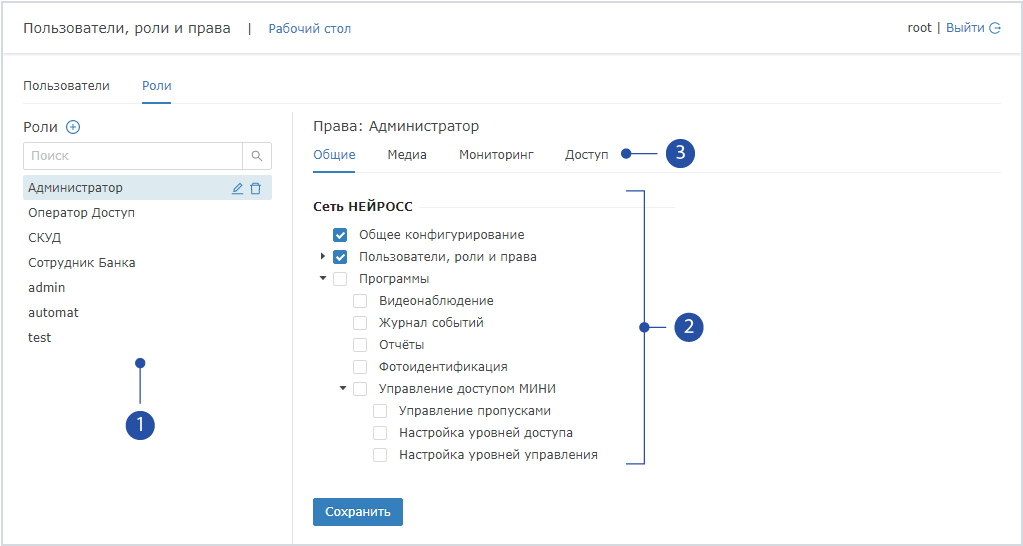
Task: Switch to the Пользователи tab
Action: (x=66, y=86)
